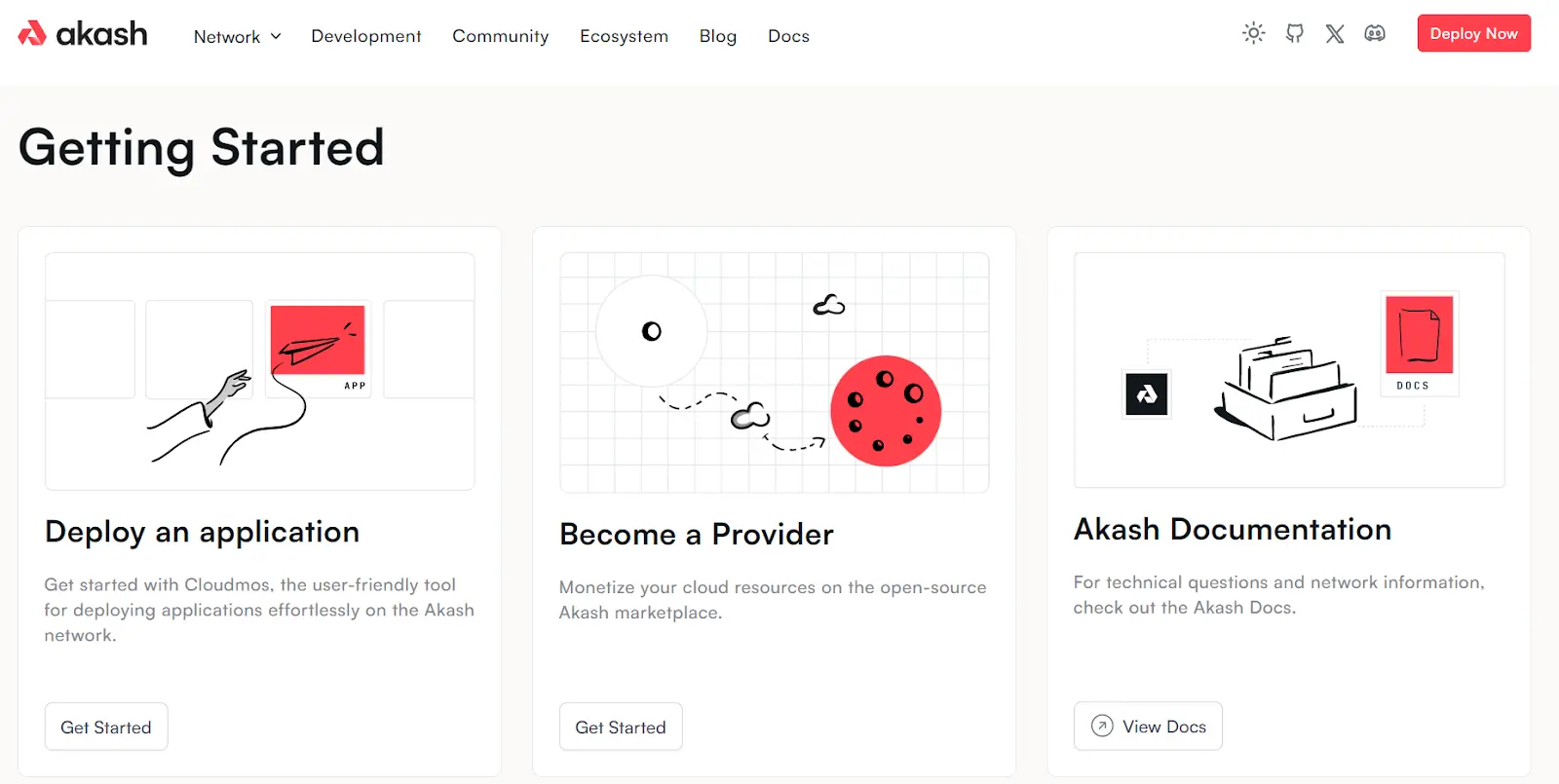Click Get Started under Deploy an application
Image resolution: width=1559 pixels, height=784 pixels.
tap(106, 727)
